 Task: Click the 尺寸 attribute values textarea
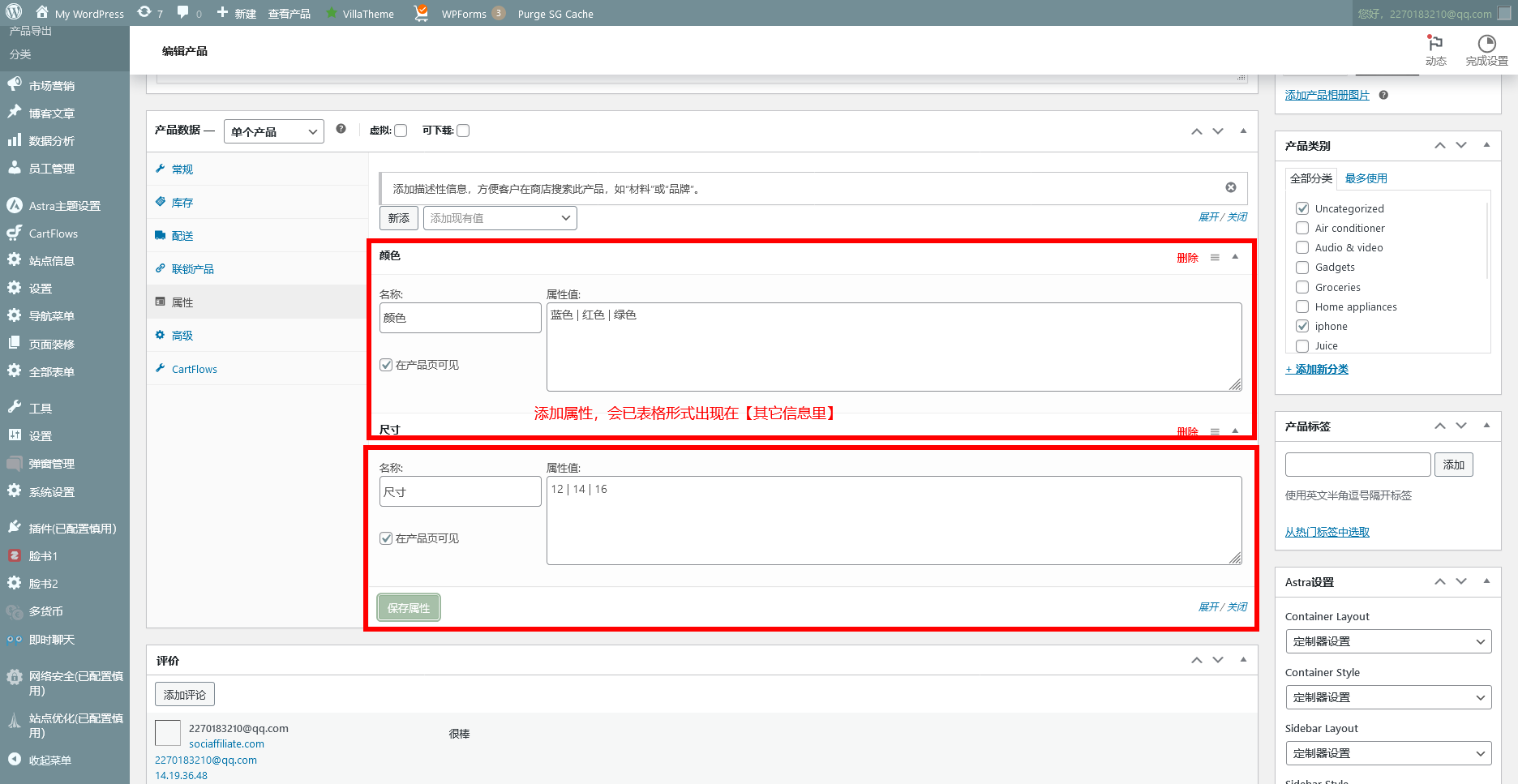pos(894,521)
